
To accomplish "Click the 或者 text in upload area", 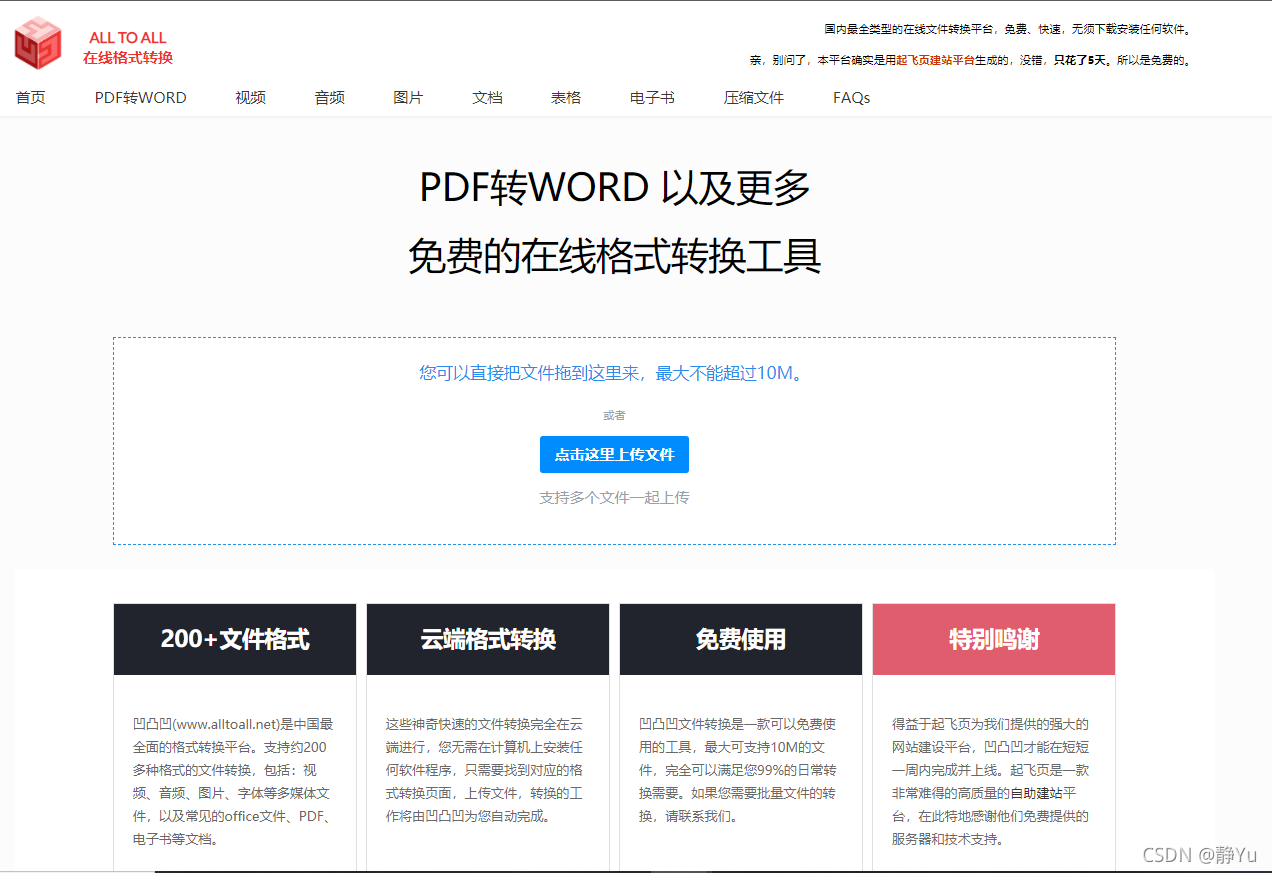I will (x=614, y=415).
